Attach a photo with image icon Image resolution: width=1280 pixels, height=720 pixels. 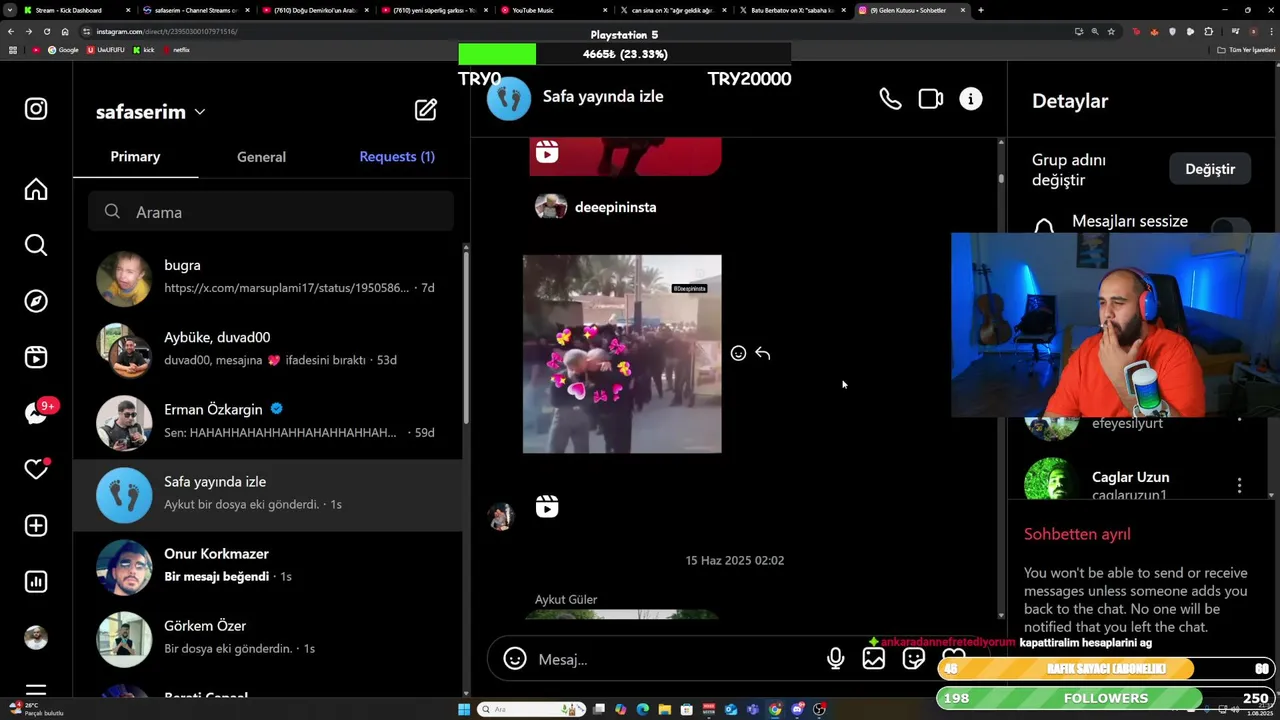(x=874, y=659)
